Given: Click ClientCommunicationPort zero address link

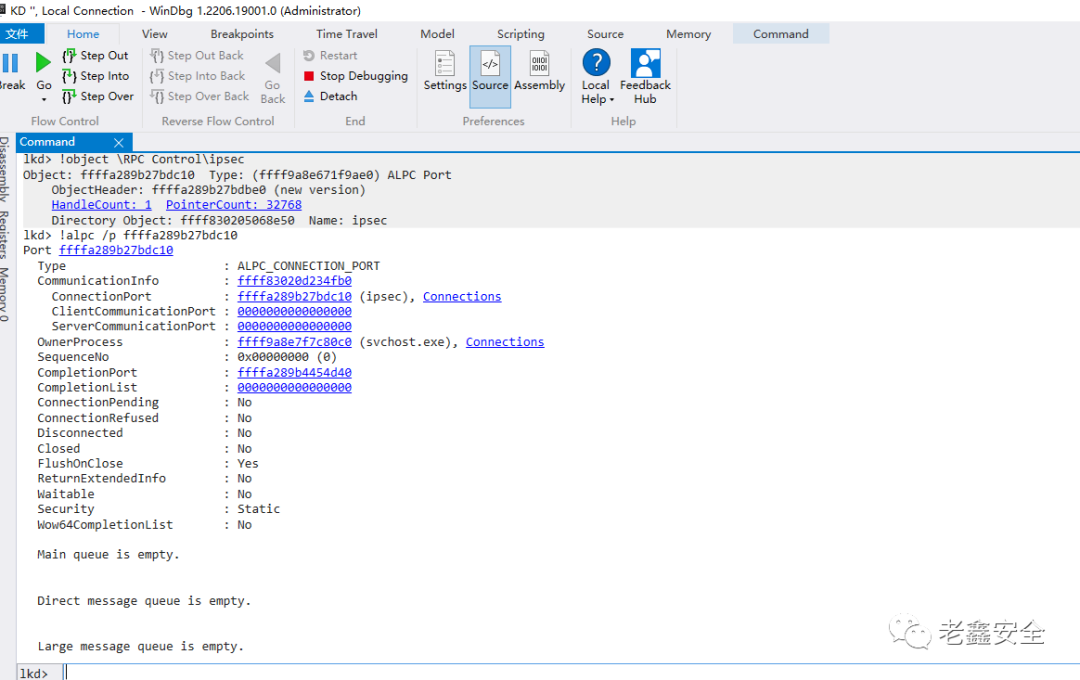Looking at the screenshot, I should 294,311.
